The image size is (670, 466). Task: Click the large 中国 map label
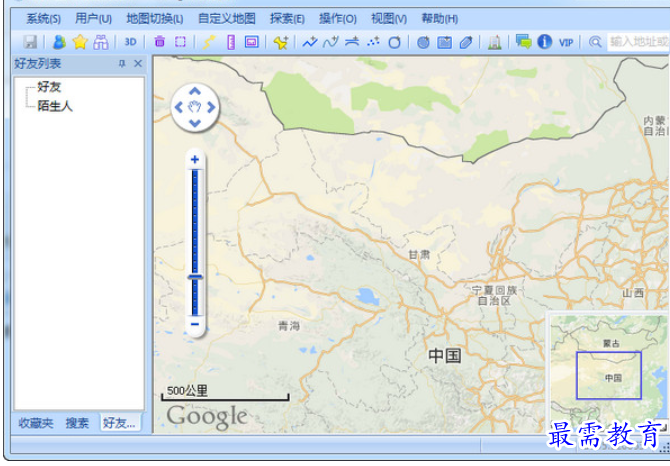point(445,355)
